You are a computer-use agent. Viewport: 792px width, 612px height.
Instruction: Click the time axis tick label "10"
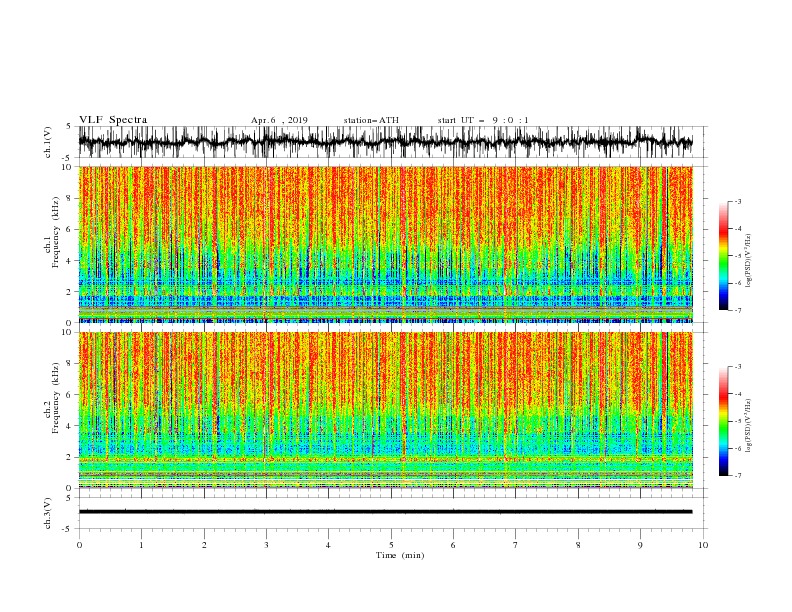(x=703, y=545)
